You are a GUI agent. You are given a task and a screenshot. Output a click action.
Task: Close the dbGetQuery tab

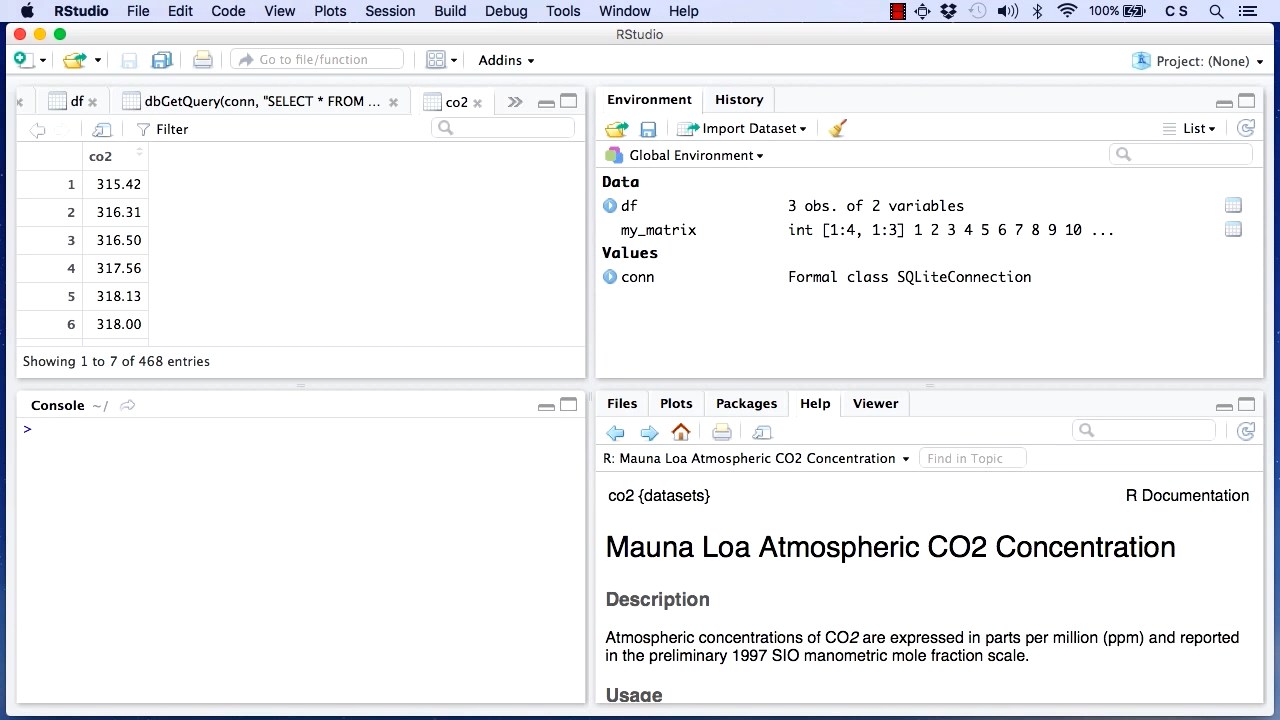click(x=393, y=102)
